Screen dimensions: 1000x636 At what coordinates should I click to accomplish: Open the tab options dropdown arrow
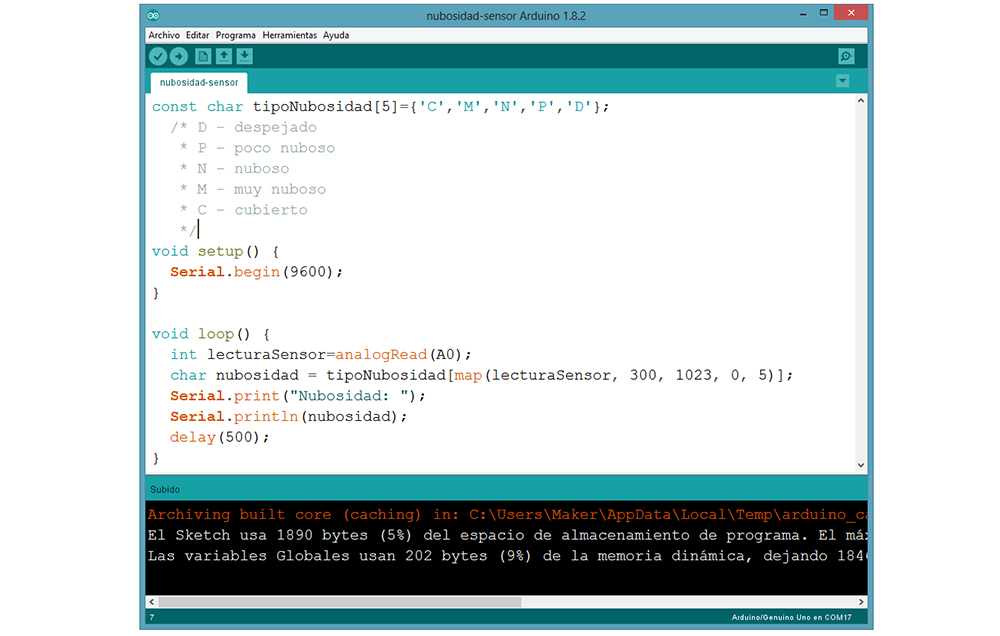point(842,81)
